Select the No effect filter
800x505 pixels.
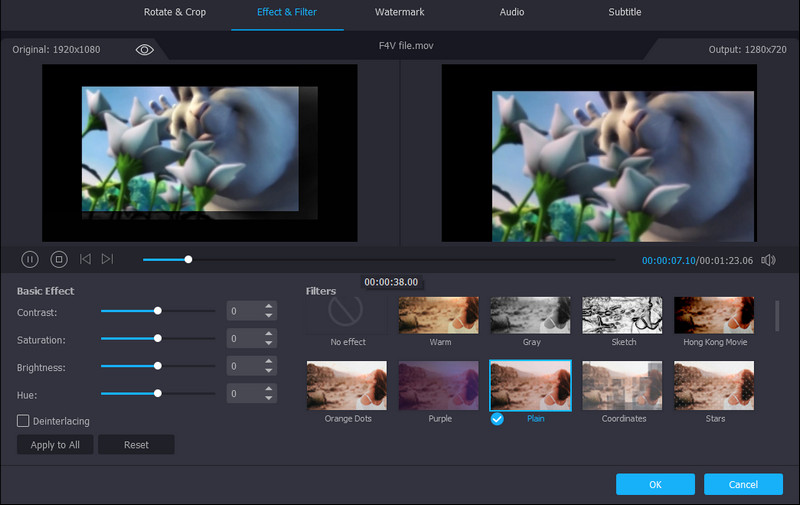(x=346, y=314)
